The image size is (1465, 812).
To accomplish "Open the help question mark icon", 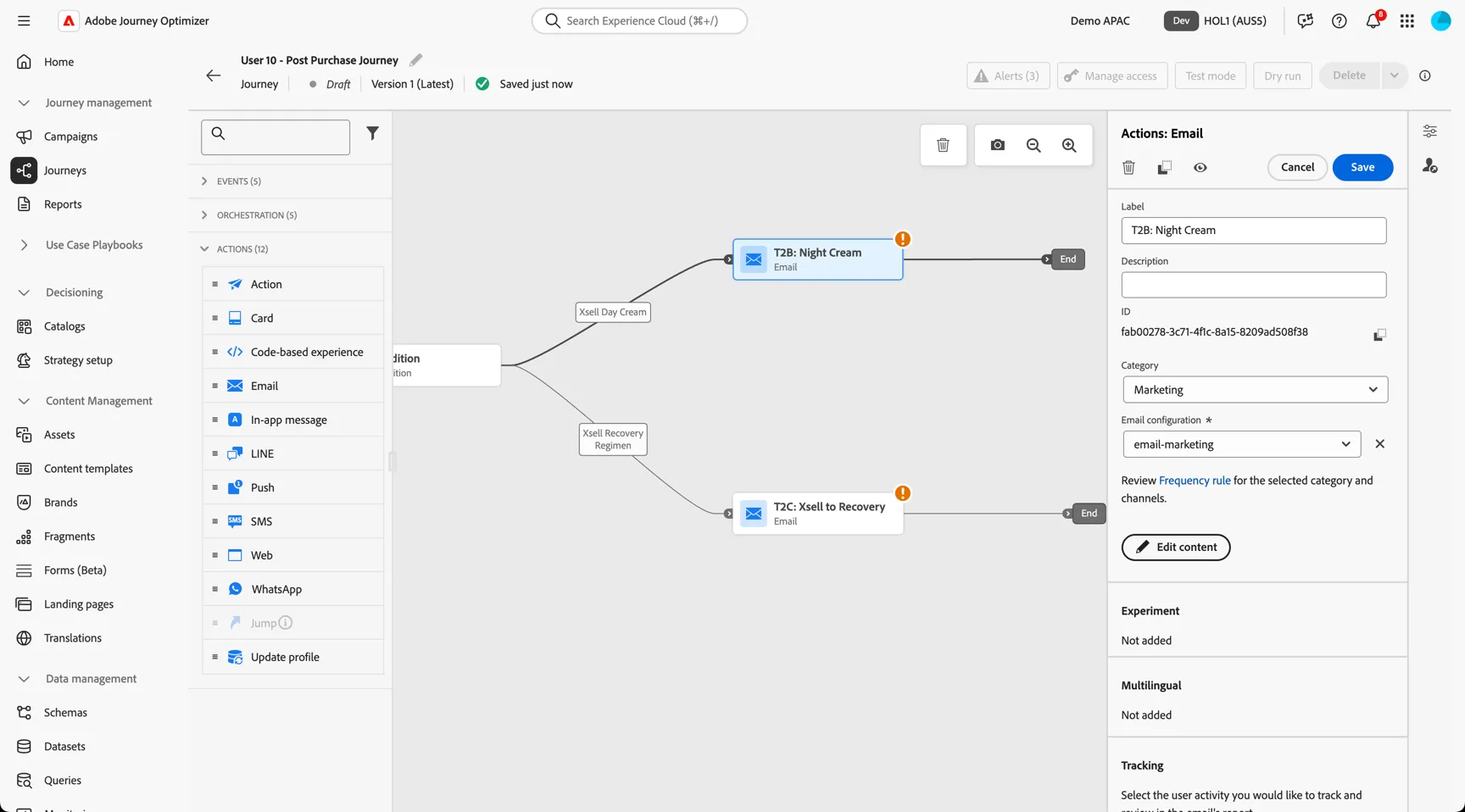I will pos(1339,21).
